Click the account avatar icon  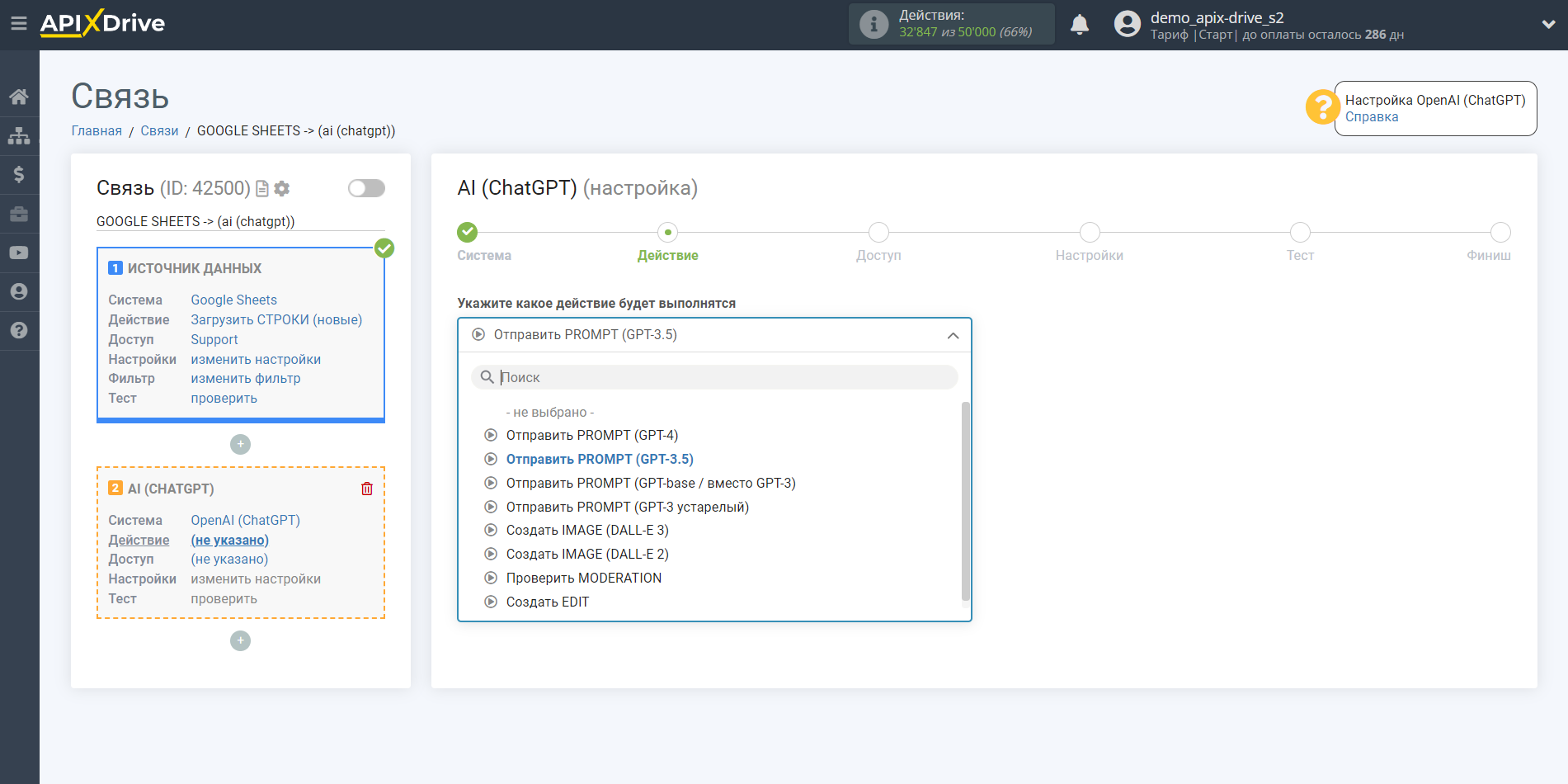click(x=1127, y=24)
